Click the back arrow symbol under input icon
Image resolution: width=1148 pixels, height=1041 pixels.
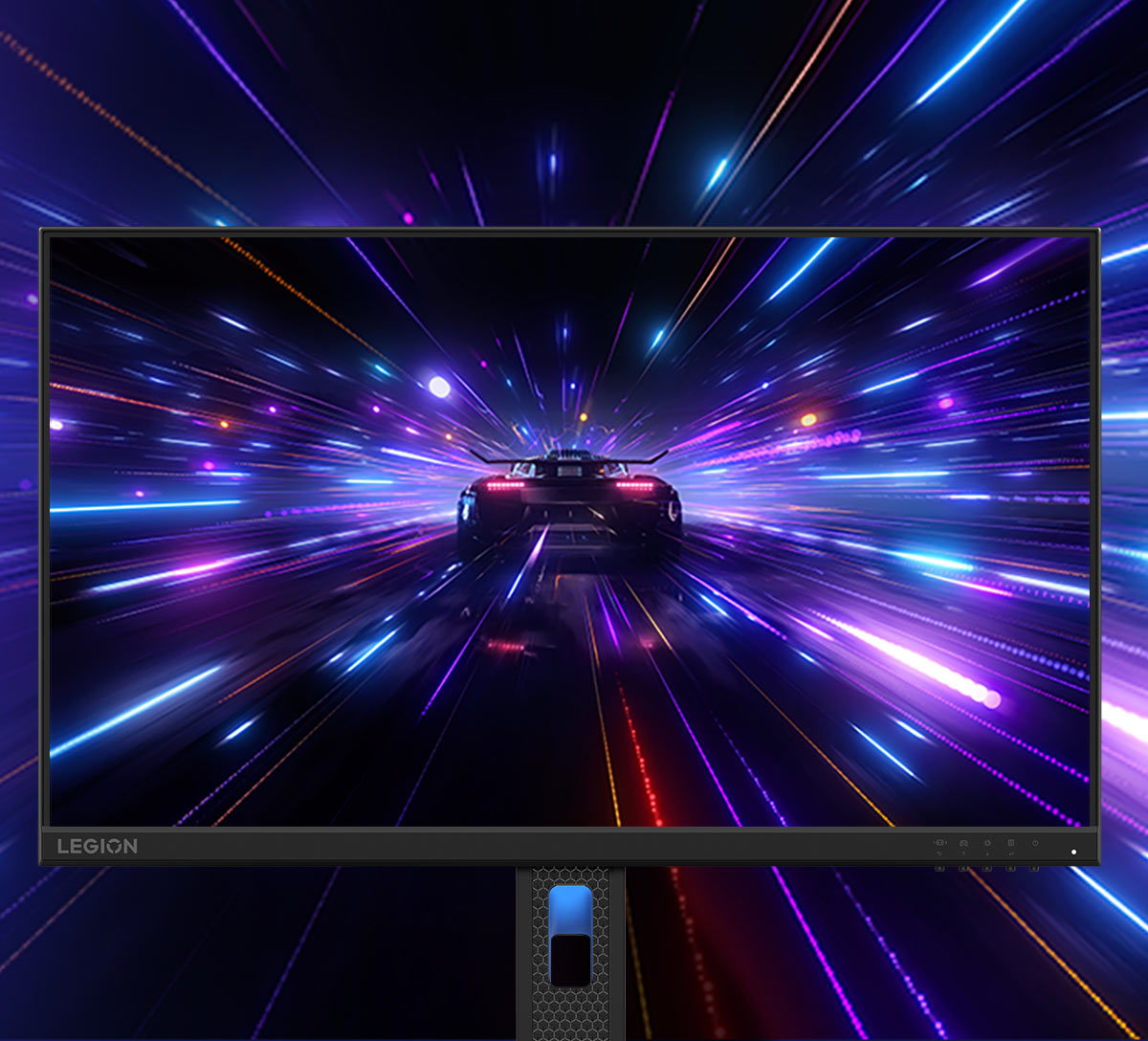[939, 853]
